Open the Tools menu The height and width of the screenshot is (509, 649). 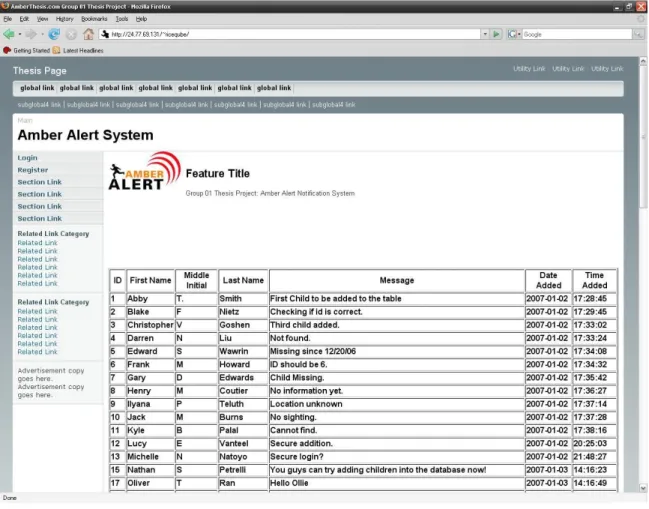(x=121, y=19)
